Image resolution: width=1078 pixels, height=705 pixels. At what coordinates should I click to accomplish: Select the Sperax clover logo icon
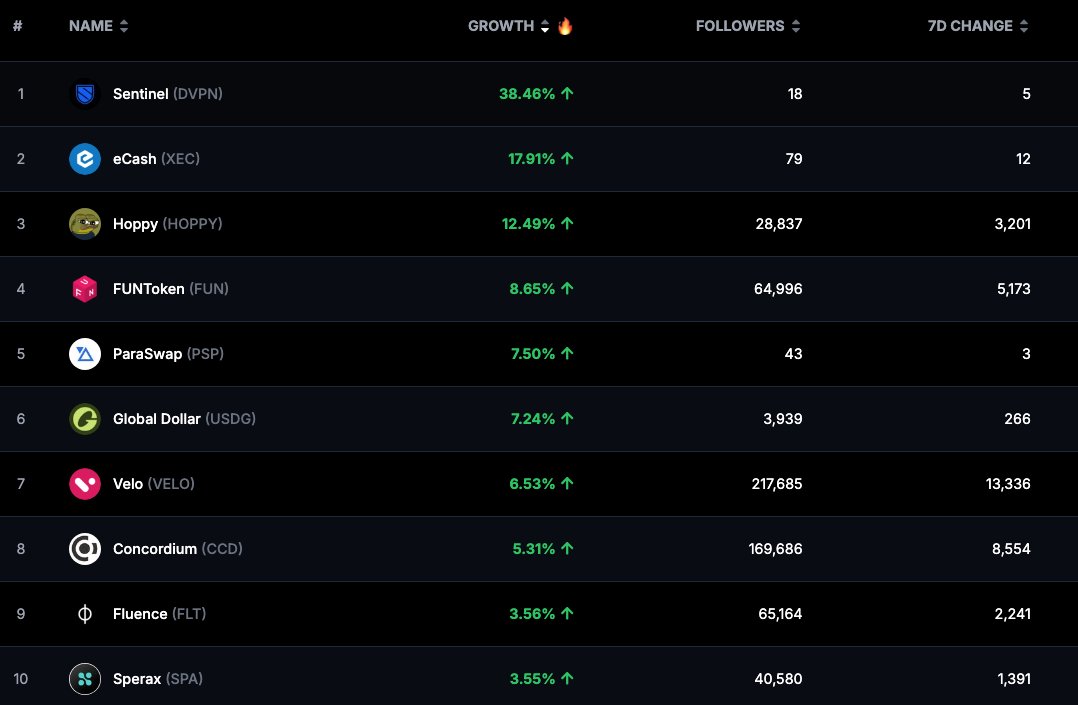coord(85,679)
